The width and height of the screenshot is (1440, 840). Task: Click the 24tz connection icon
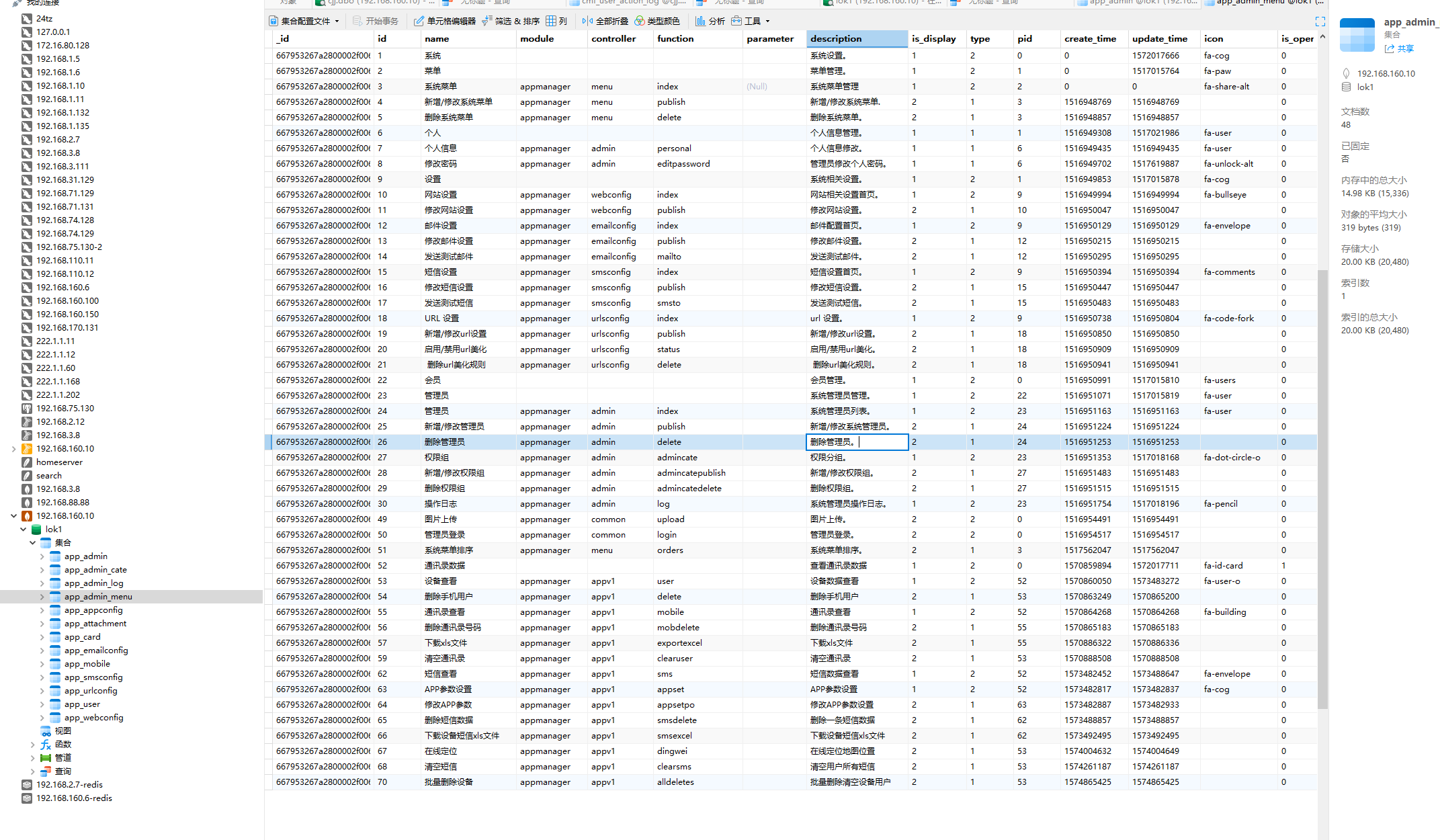point(27,19)
